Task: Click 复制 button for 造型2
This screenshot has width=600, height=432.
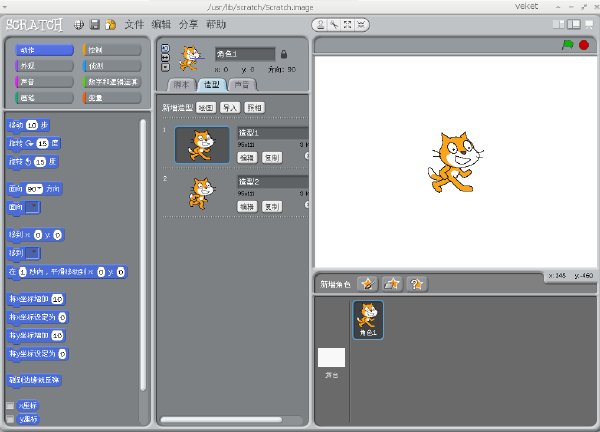Action: click(272, 207)
